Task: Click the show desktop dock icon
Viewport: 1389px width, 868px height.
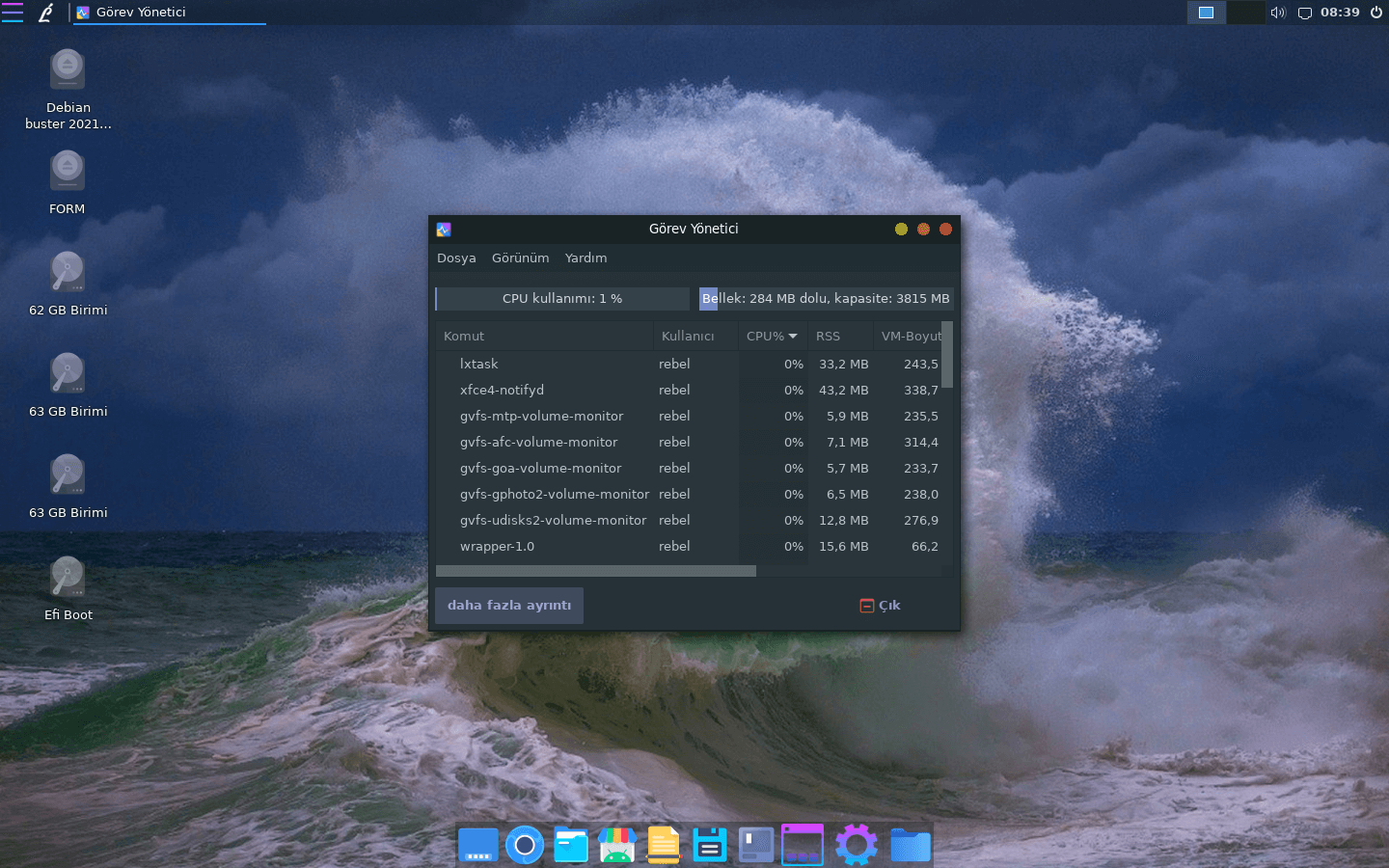Action: click(478, 845)
